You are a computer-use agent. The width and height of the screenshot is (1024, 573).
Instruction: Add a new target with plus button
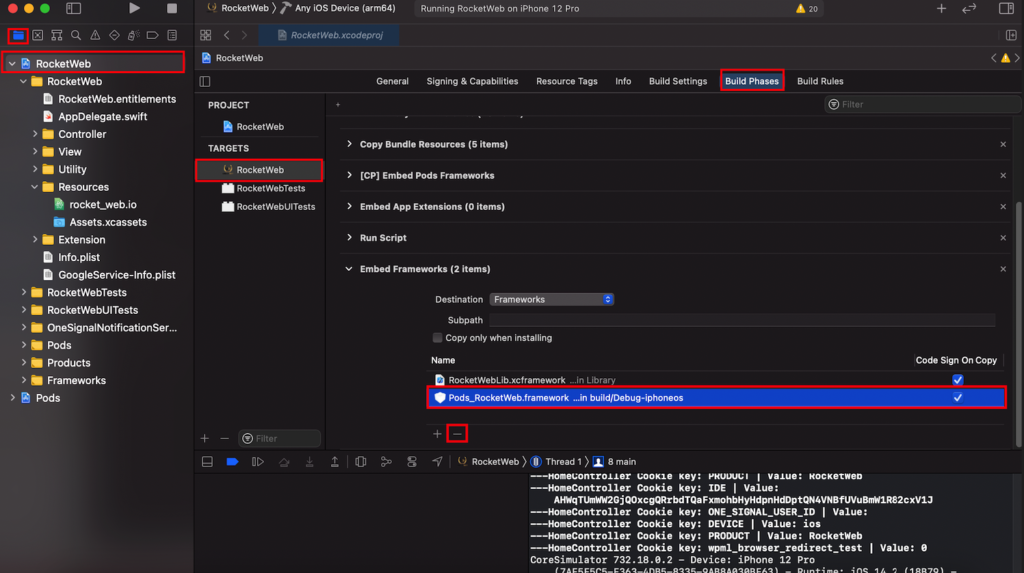205,438
